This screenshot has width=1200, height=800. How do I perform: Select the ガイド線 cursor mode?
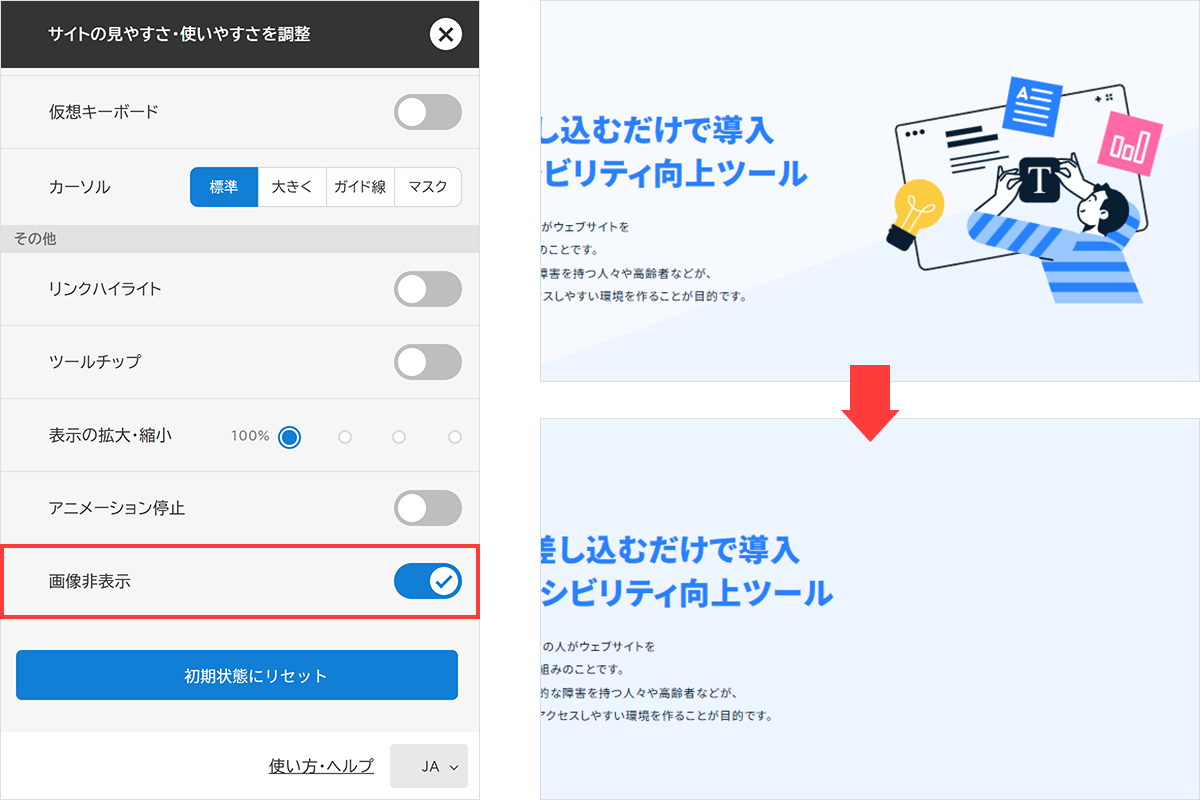tap(360, 187)
